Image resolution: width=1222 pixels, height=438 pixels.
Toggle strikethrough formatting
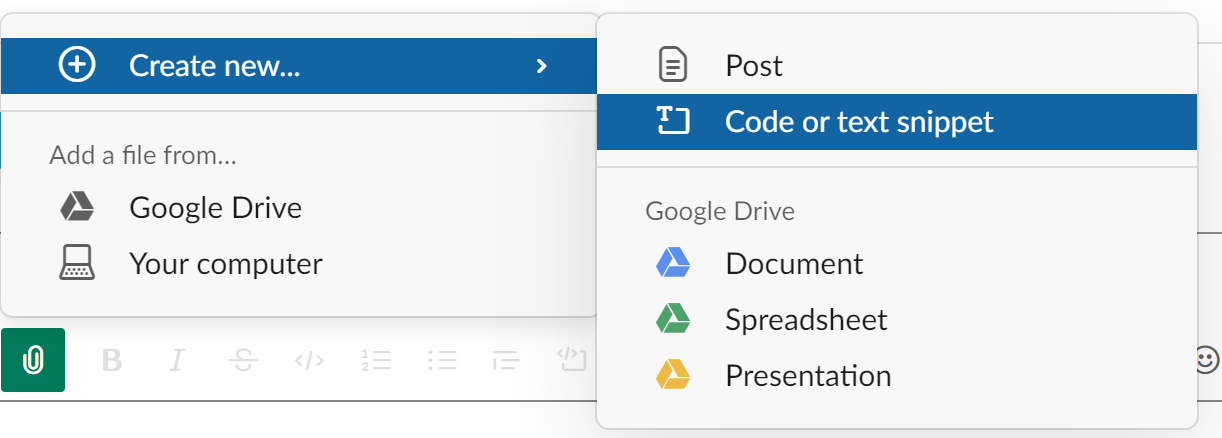(x=242, y=360)
